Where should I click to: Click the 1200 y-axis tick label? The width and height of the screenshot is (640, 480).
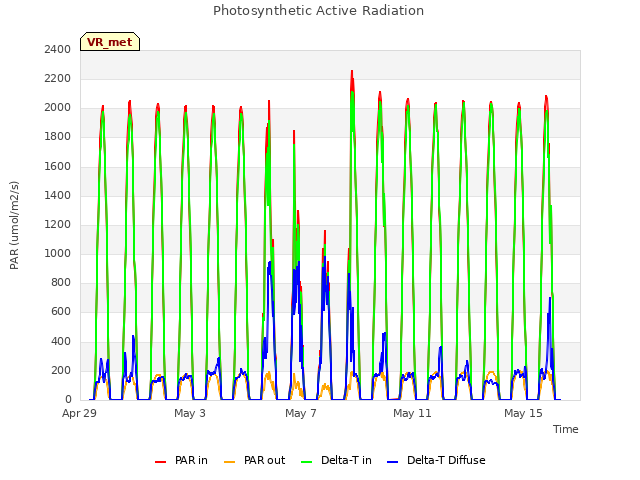coord(58,224)
